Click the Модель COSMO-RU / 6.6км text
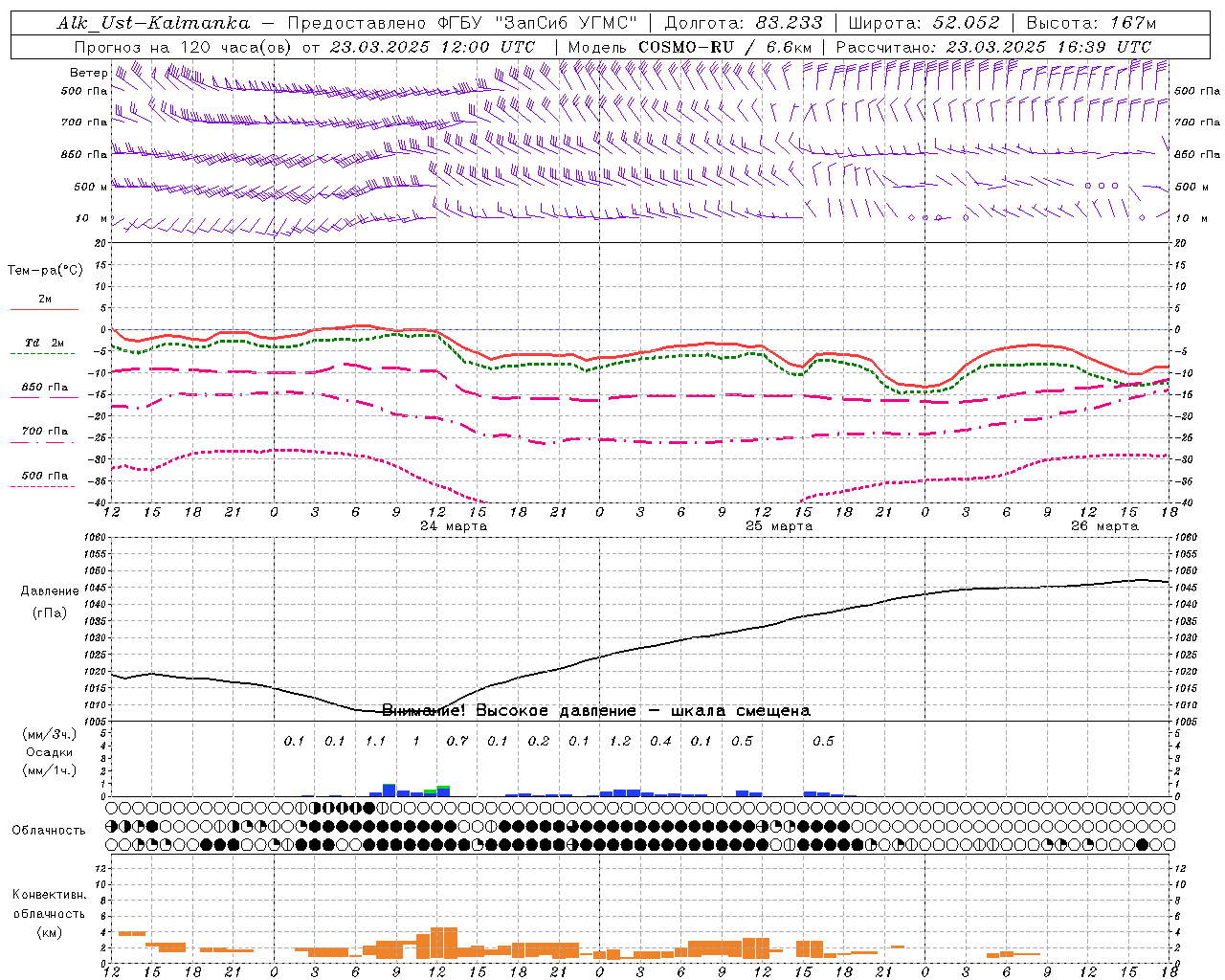This screenshot has height=980, width=1225. pos(690,47)
